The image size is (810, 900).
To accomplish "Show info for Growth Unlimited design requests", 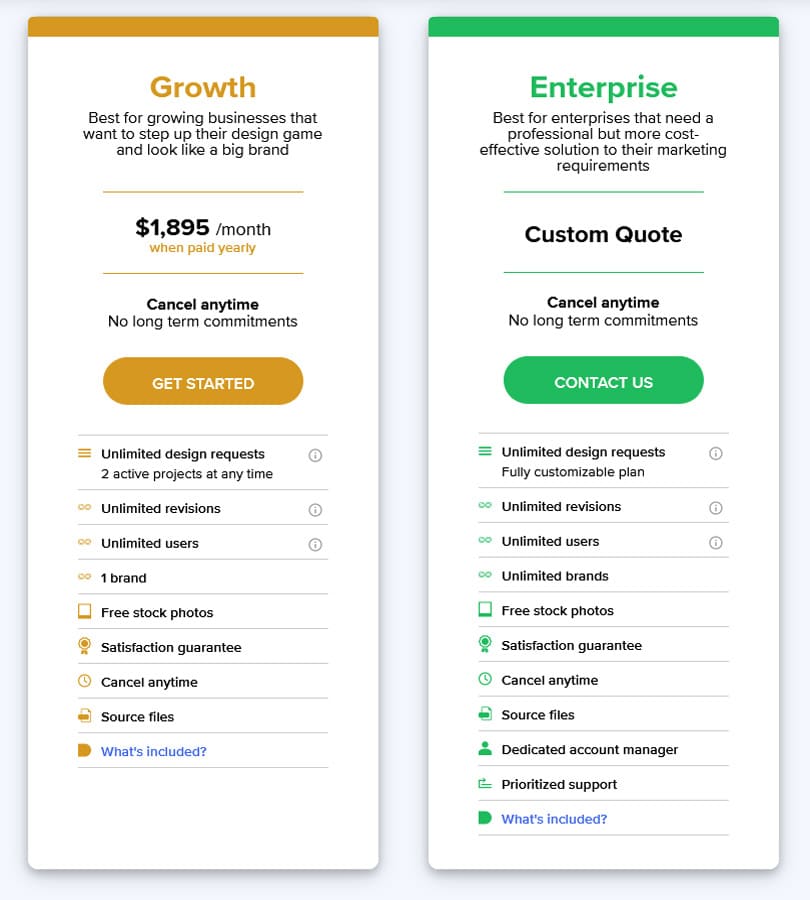I will click(x=315, y=455).
